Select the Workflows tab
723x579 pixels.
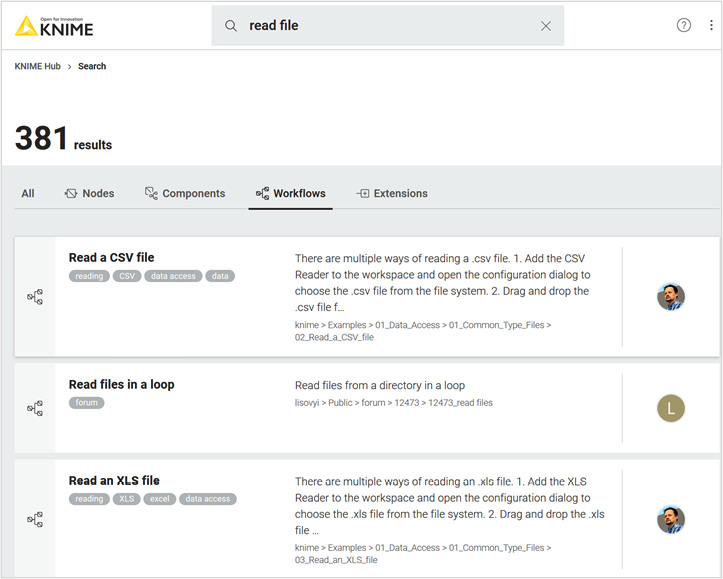[x=290, y=194]
